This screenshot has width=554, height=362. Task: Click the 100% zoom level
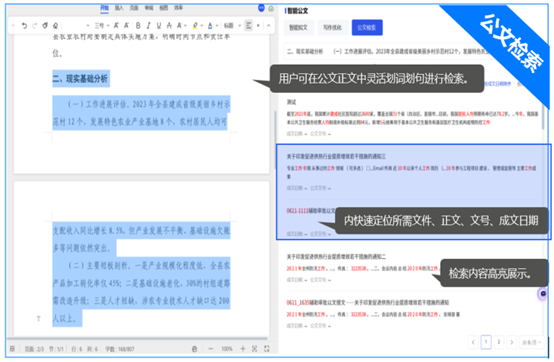click(x=227, y=349)
